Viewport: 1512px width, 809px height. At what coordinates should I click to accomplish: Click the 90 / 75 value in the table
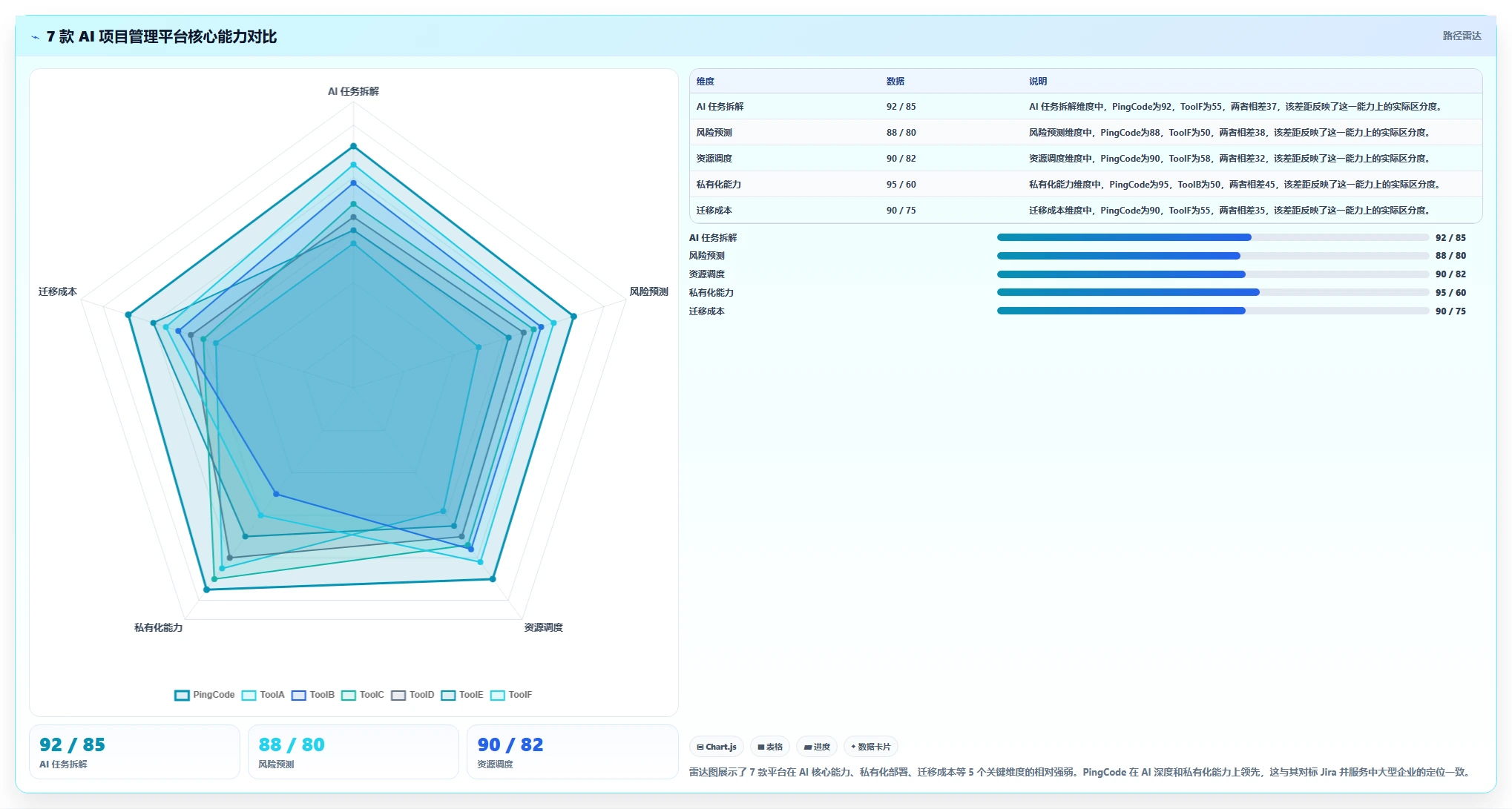(x=901, y=211)
